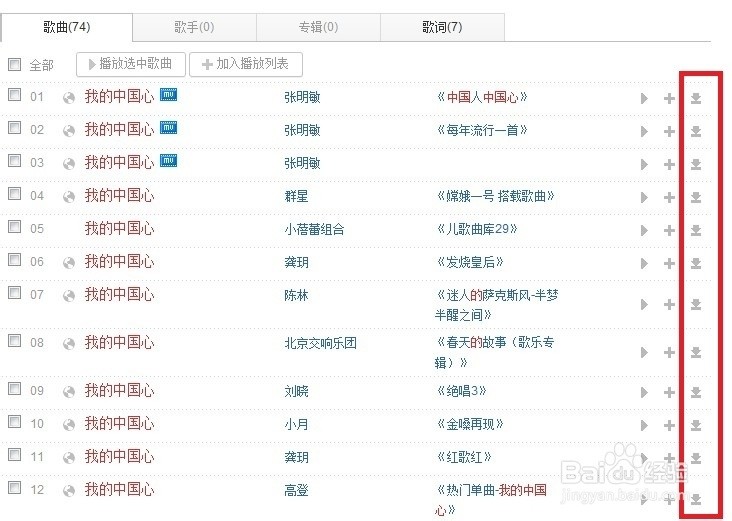
Task: Open MV icon for song 03
Action: [x=169, y=161]
